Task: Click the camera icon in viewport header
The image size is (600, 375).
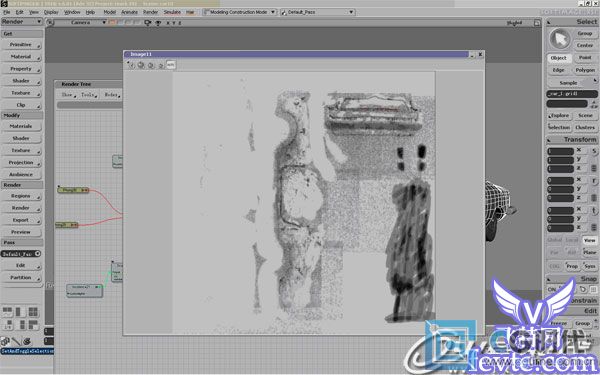Action: pos(148,23)
